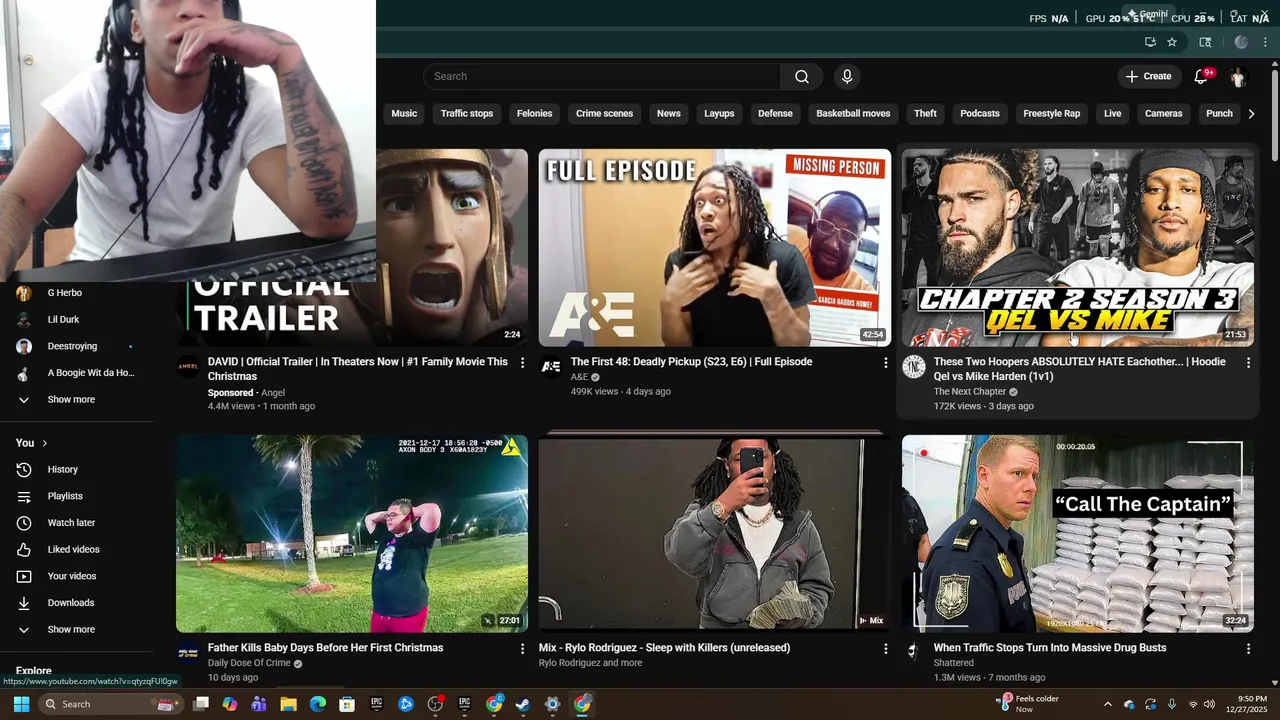
Task: Open The Next Chapter channel avatar
Action: coord(914,367)
